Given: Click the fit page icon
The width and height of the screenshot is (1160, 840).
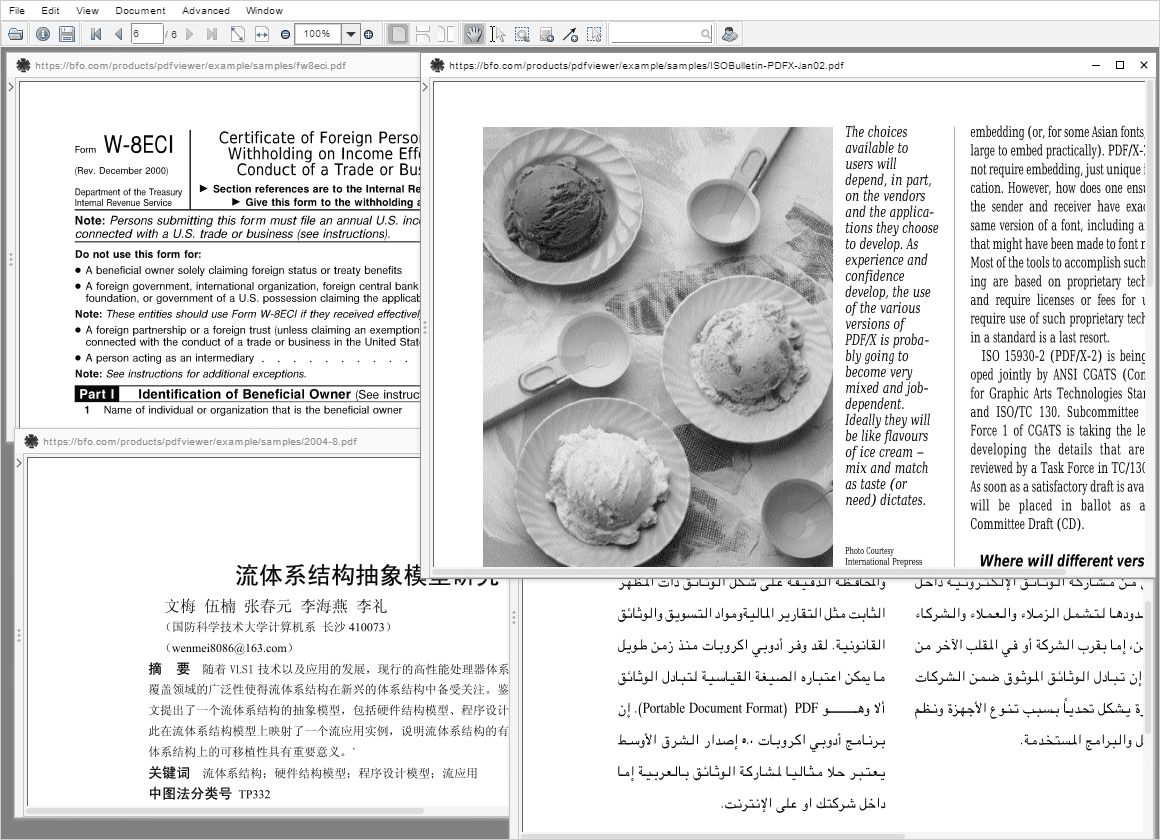Looking at the screenshot, I should (237, 34).
